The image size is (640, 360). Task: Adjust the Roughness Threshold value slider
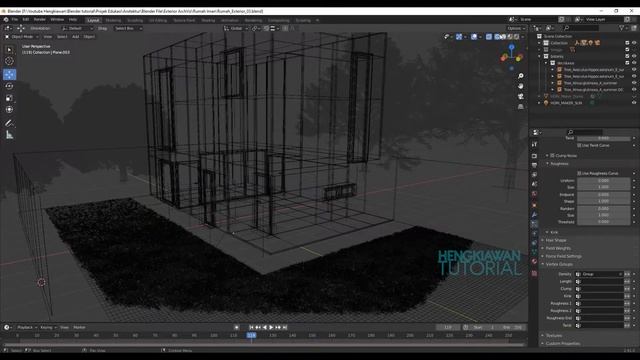pos(604,222)
